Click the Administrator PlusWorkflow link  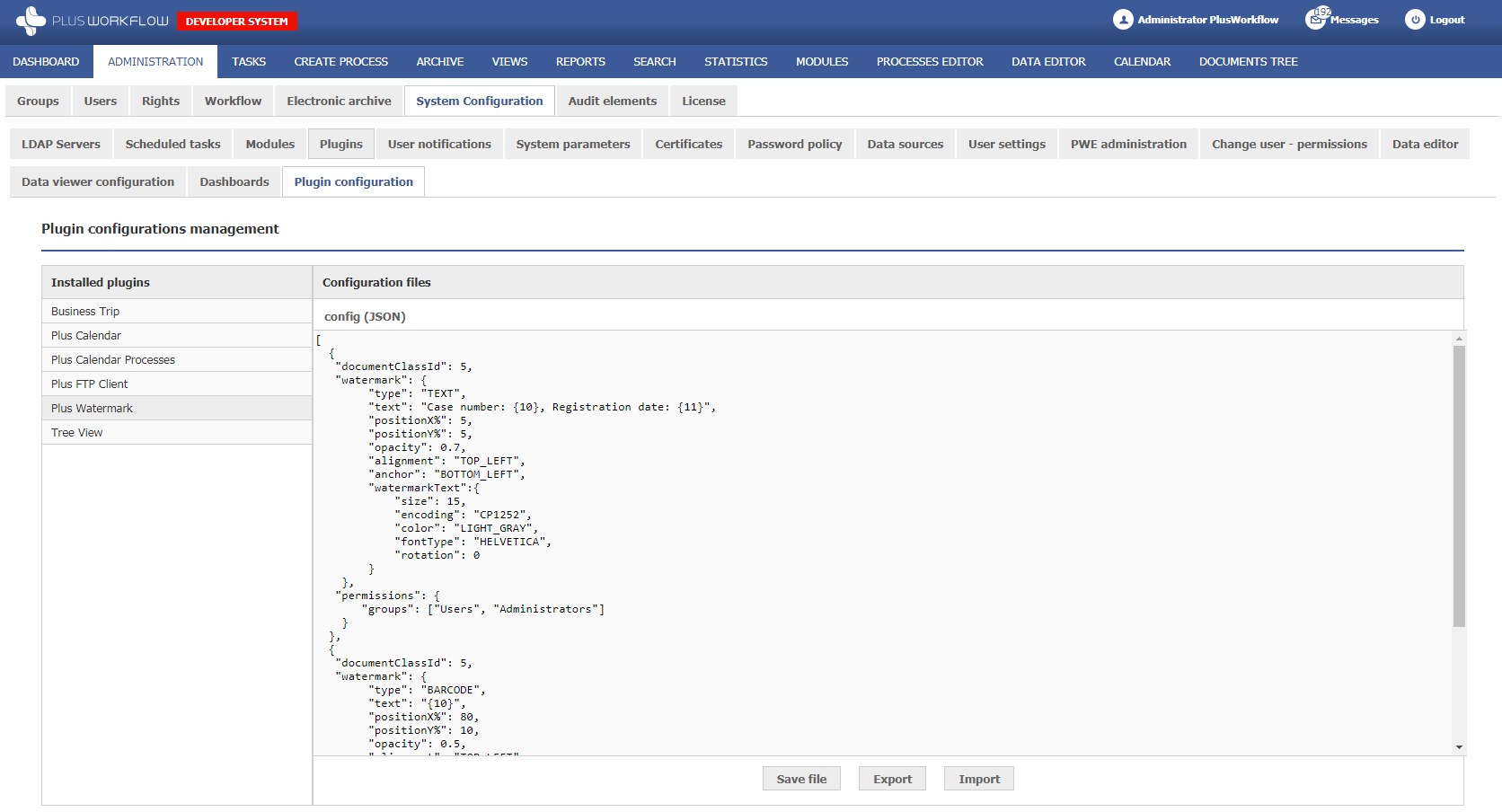pos(1207,20)
